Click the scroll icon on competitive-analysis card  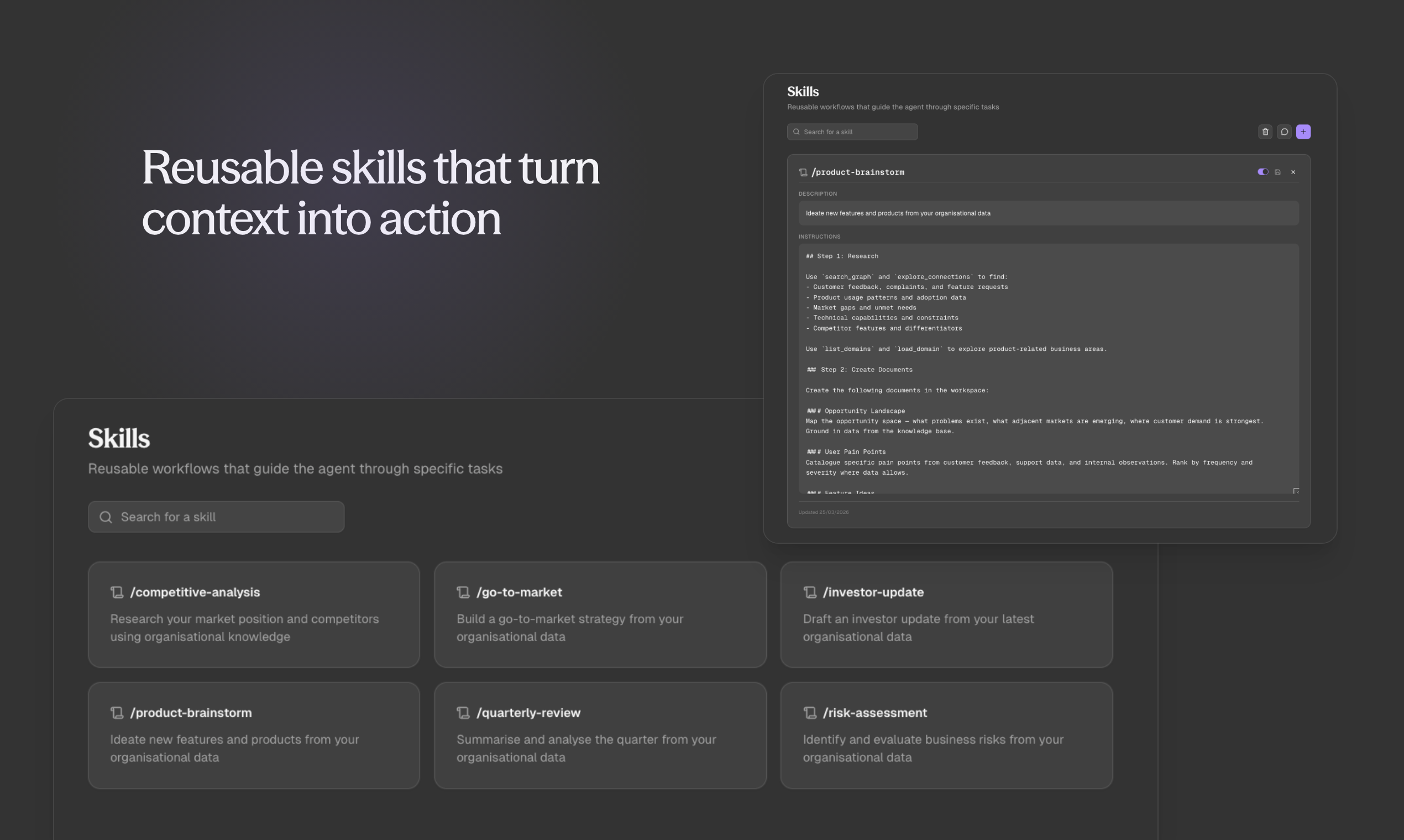tap(117, 592)
